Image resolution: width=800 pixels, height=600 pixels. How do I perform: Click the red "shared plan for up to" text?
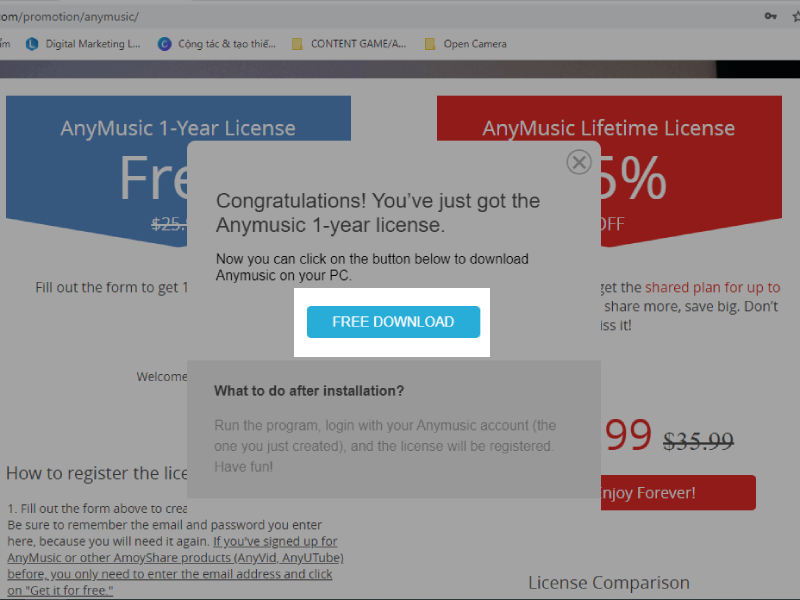[x=713, y=287]
